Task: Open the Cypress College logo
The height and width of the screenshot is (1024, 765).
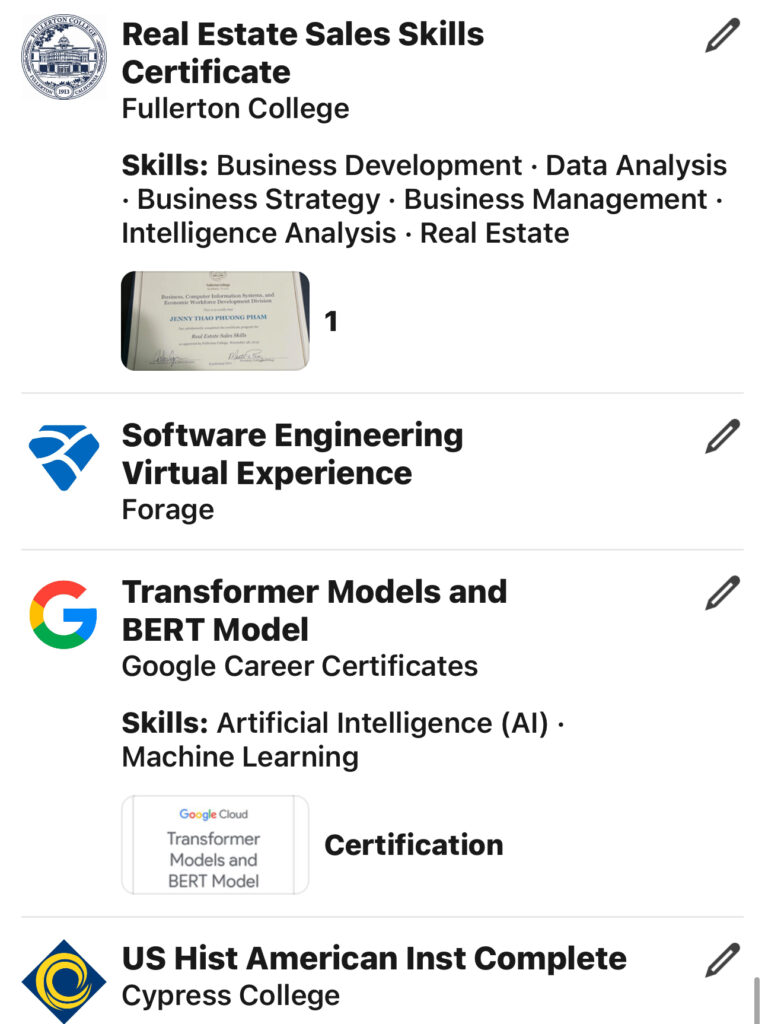Action: coord(63,982)
